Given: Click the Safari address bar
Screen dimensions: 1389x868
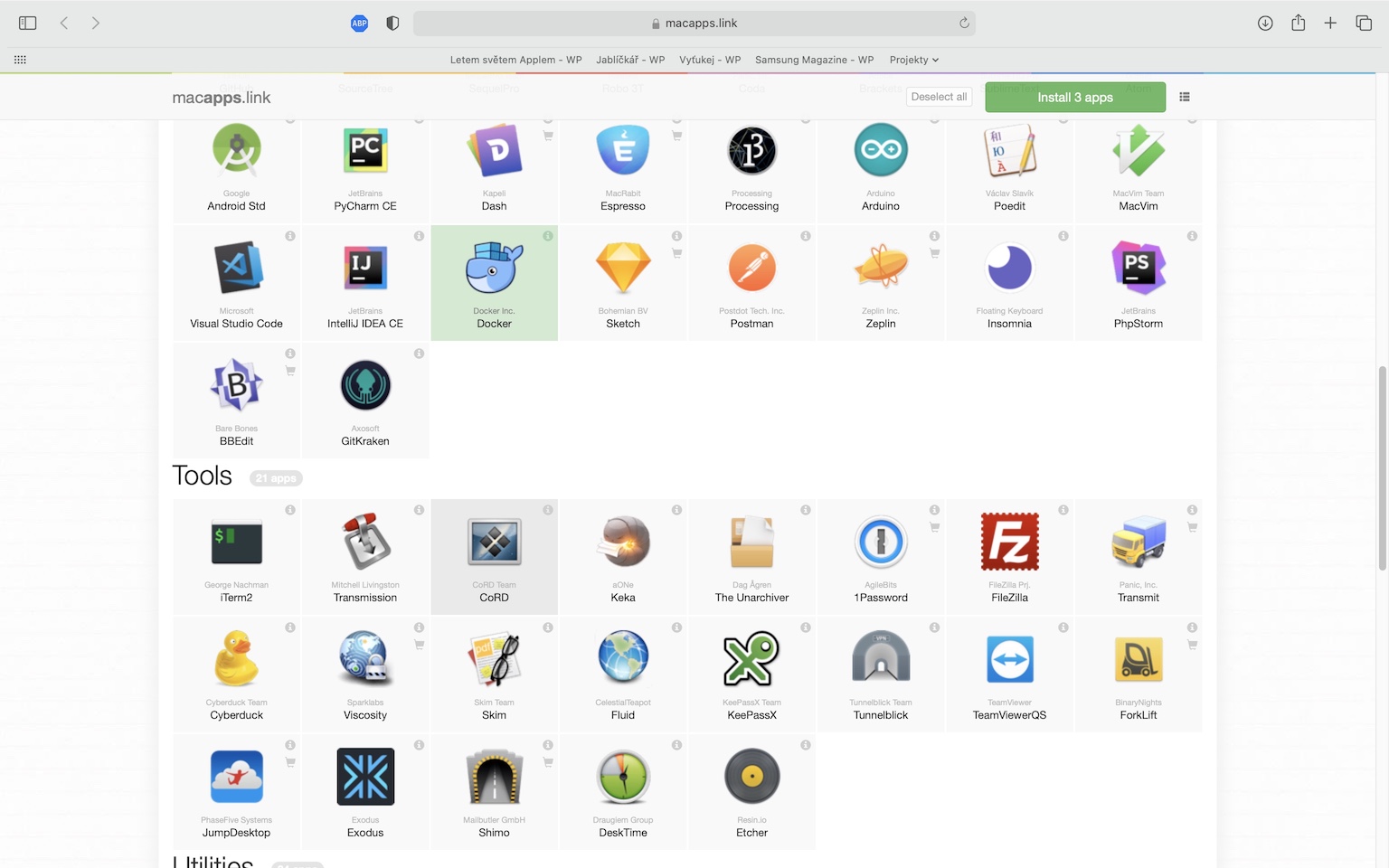Looking at the screenshot, I should (694, 24).
